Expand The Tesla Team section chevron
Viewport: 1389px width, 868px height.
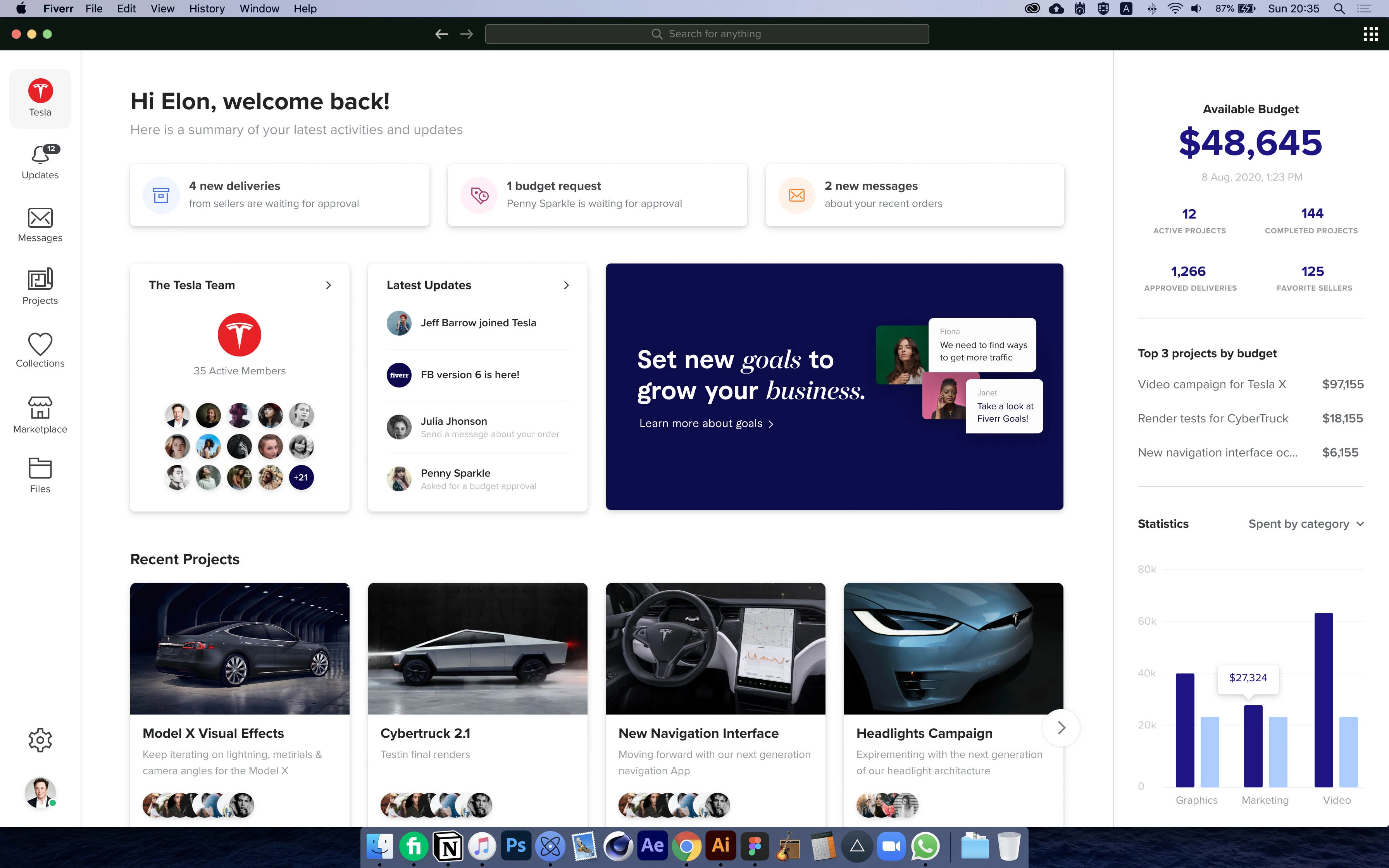pyautogui.click(x=328, y=285)
